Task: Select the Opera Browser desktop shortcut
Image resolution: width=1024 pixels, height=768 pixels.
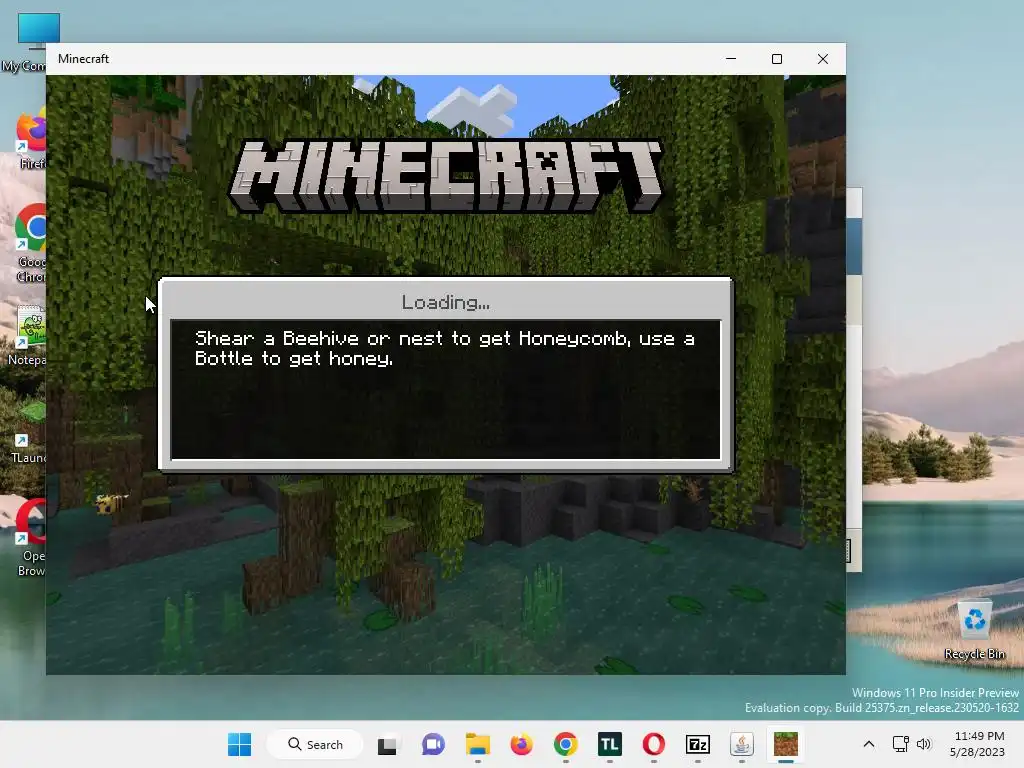Action: (x=30, y=537)
